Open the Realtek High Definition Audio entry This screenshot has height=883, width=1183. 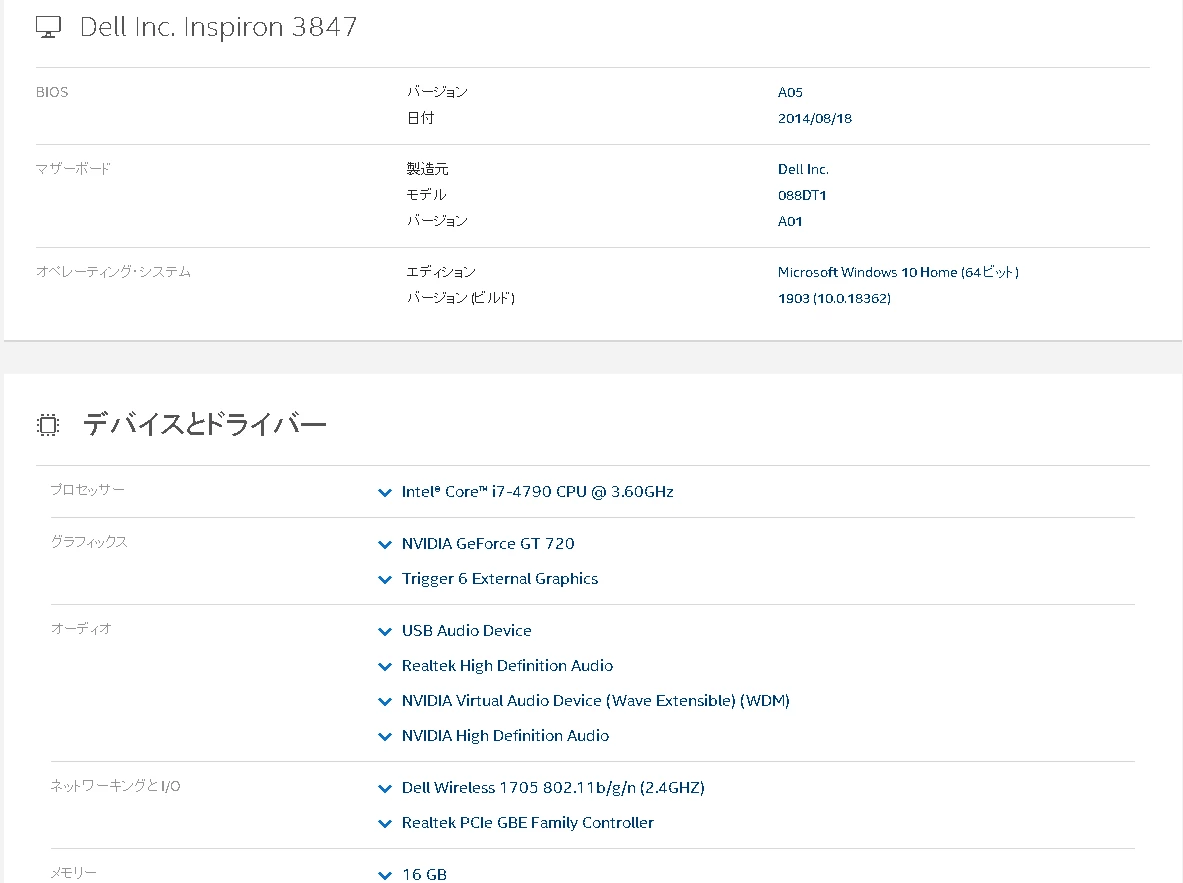tap(507, 666)
